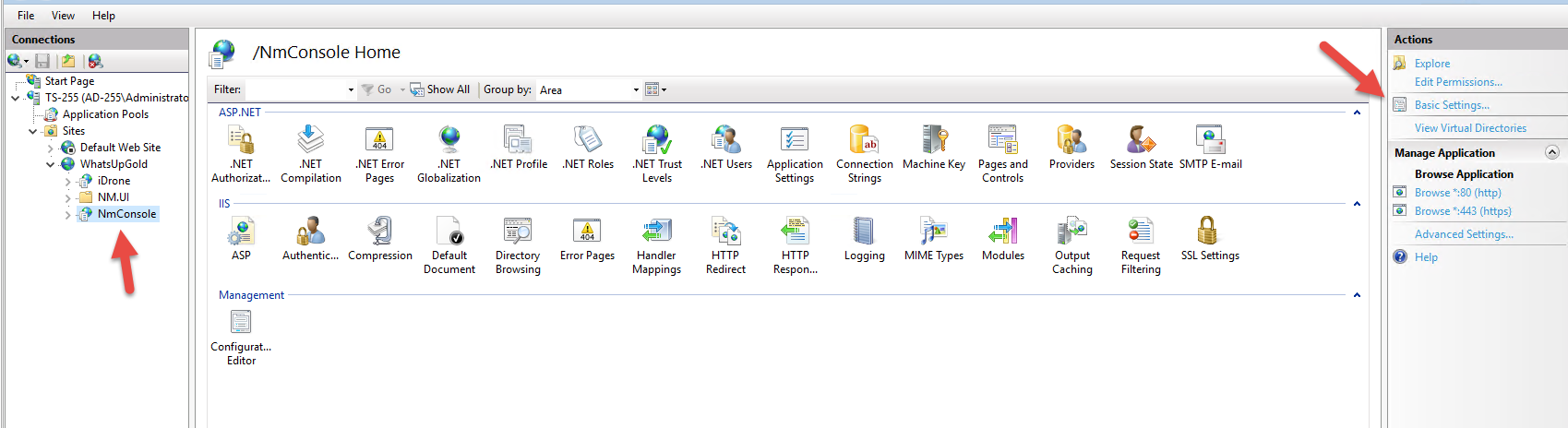Open Basic Settings action
Viewport: 1568px width, 428px height.
pos(1452,105)
